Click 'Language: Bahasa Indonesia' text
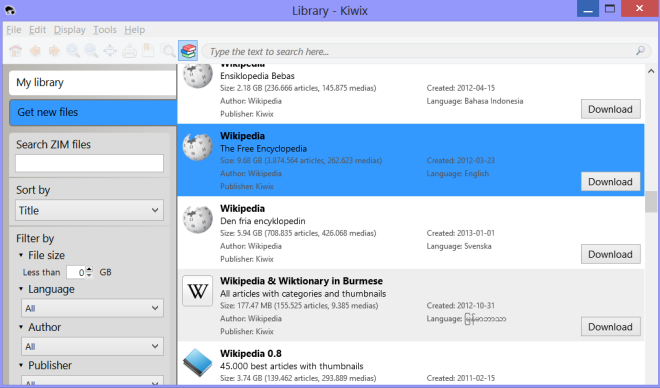660x388 pixels. coord(475,101)
